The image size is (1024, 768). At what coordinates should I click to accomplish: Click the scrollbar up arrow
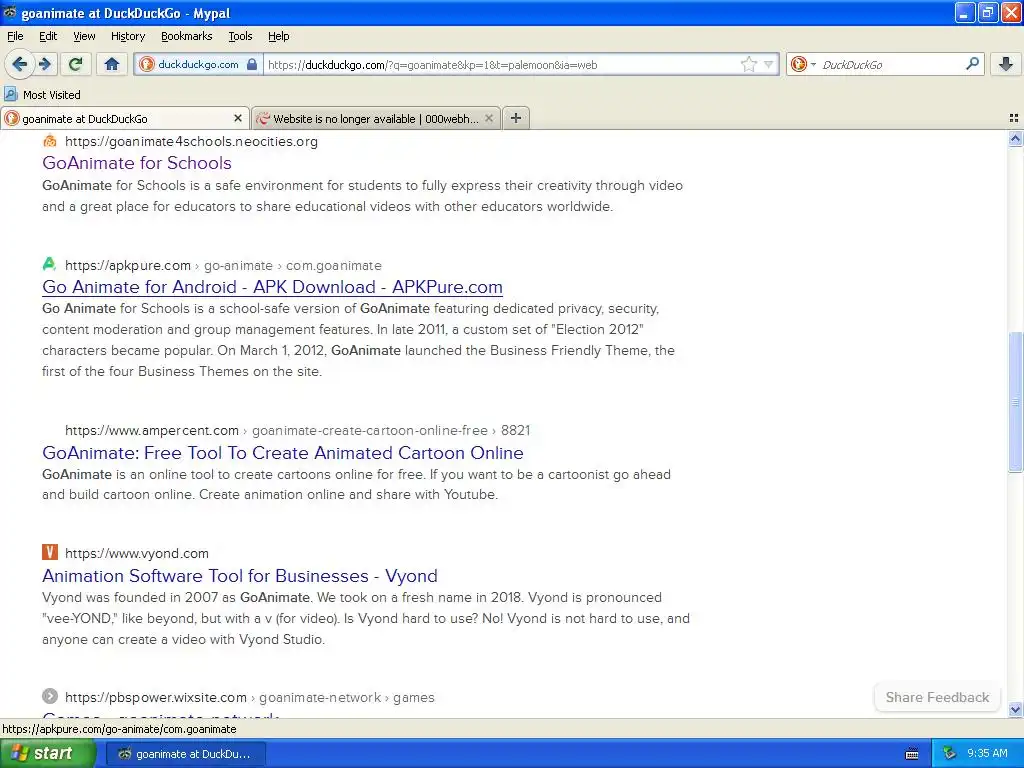1016,138
